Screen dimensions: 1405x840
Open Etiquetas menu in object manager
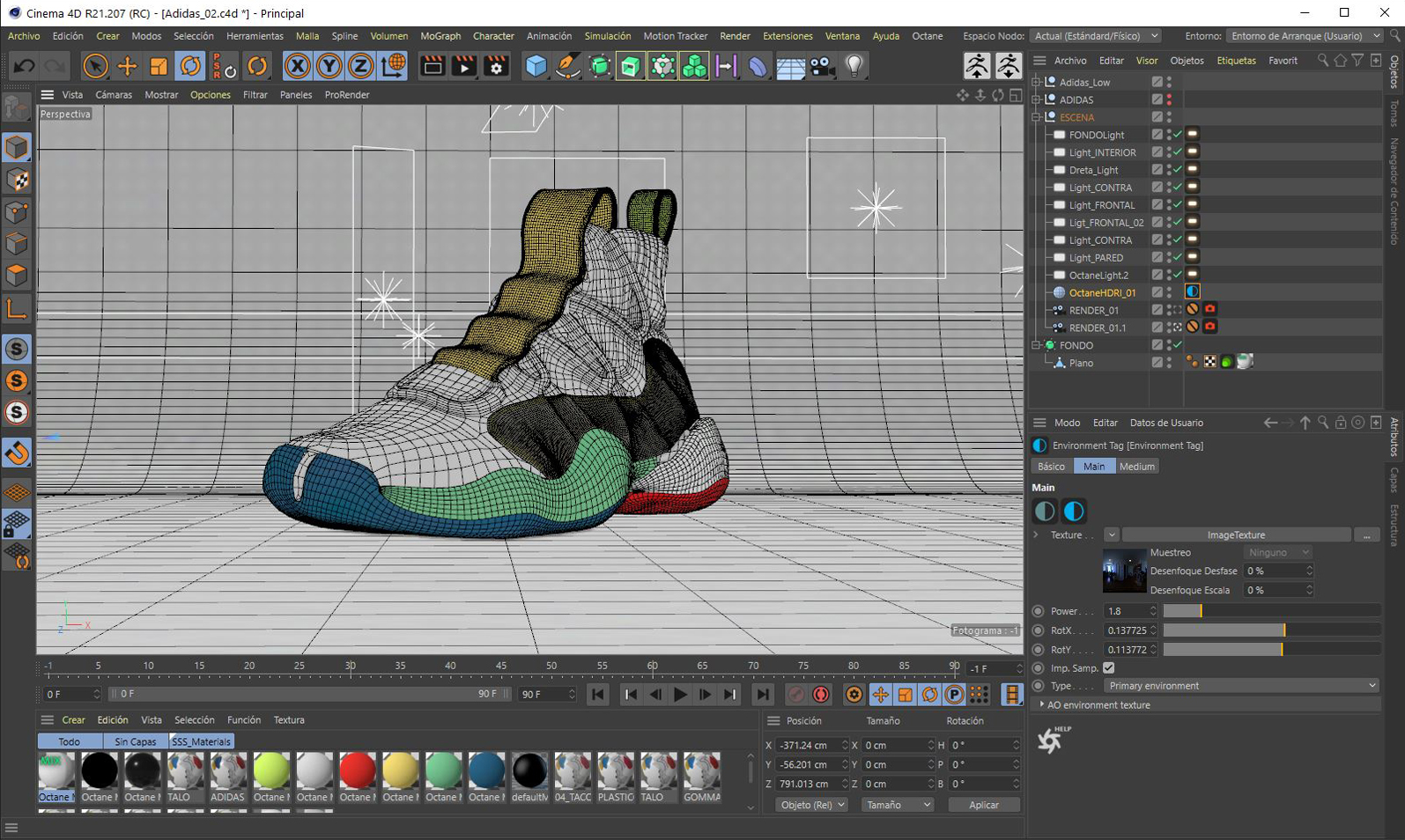[1236, 61]
